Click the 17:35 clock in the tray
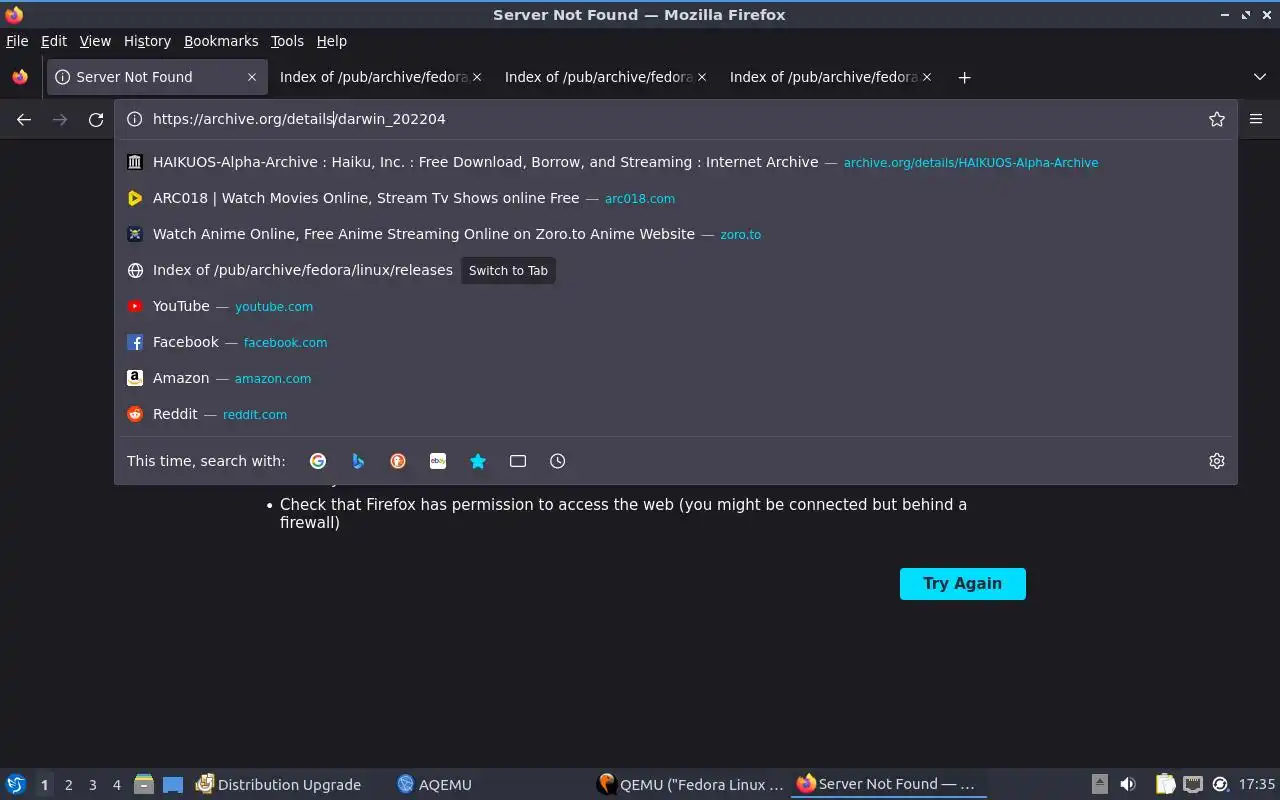The image size is (1280, 800). point(1257,785)
